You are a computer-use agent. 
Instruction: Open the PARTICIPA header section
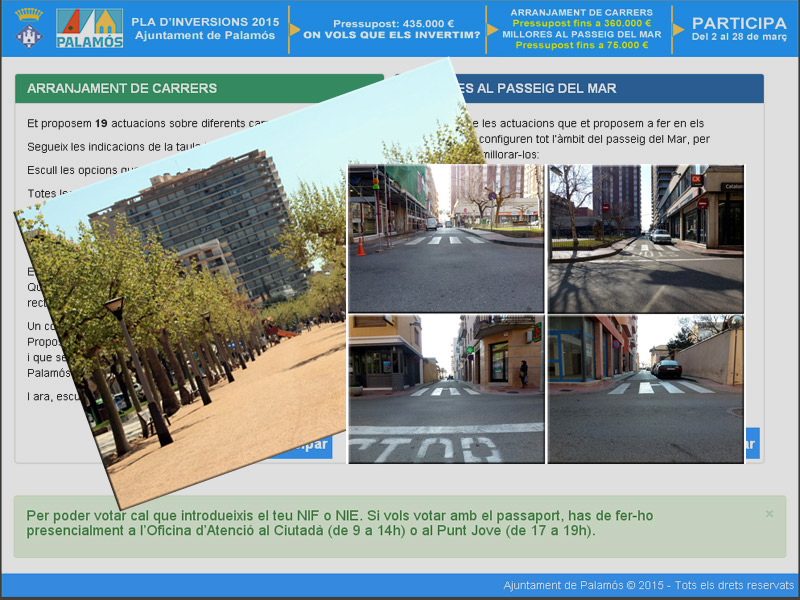pos(739,23)
